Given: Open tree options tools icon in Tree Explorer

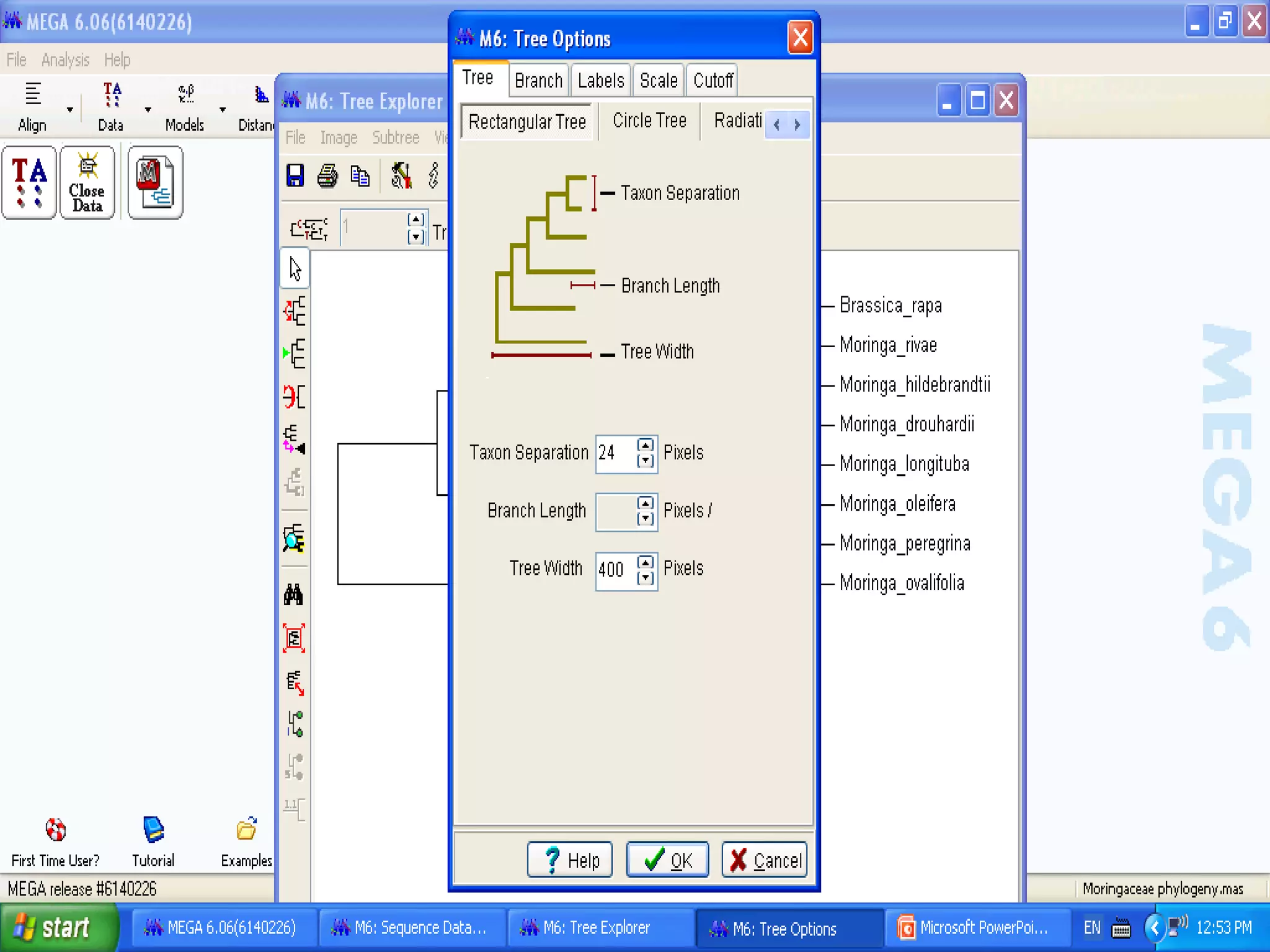Looking at the screenshot, I should point(401,175).
